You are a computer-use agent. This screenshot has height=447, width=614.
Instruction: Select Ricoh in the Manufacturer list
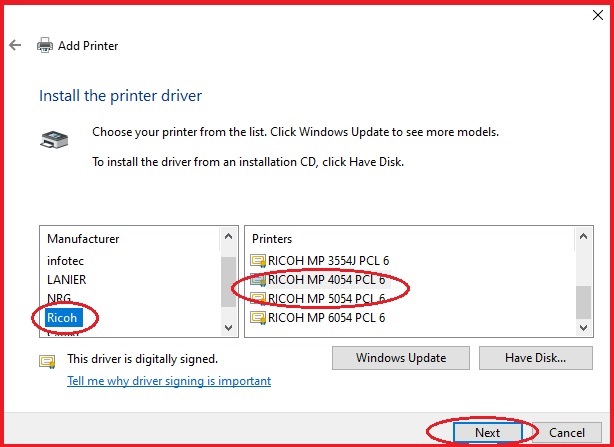coord(64,317)
